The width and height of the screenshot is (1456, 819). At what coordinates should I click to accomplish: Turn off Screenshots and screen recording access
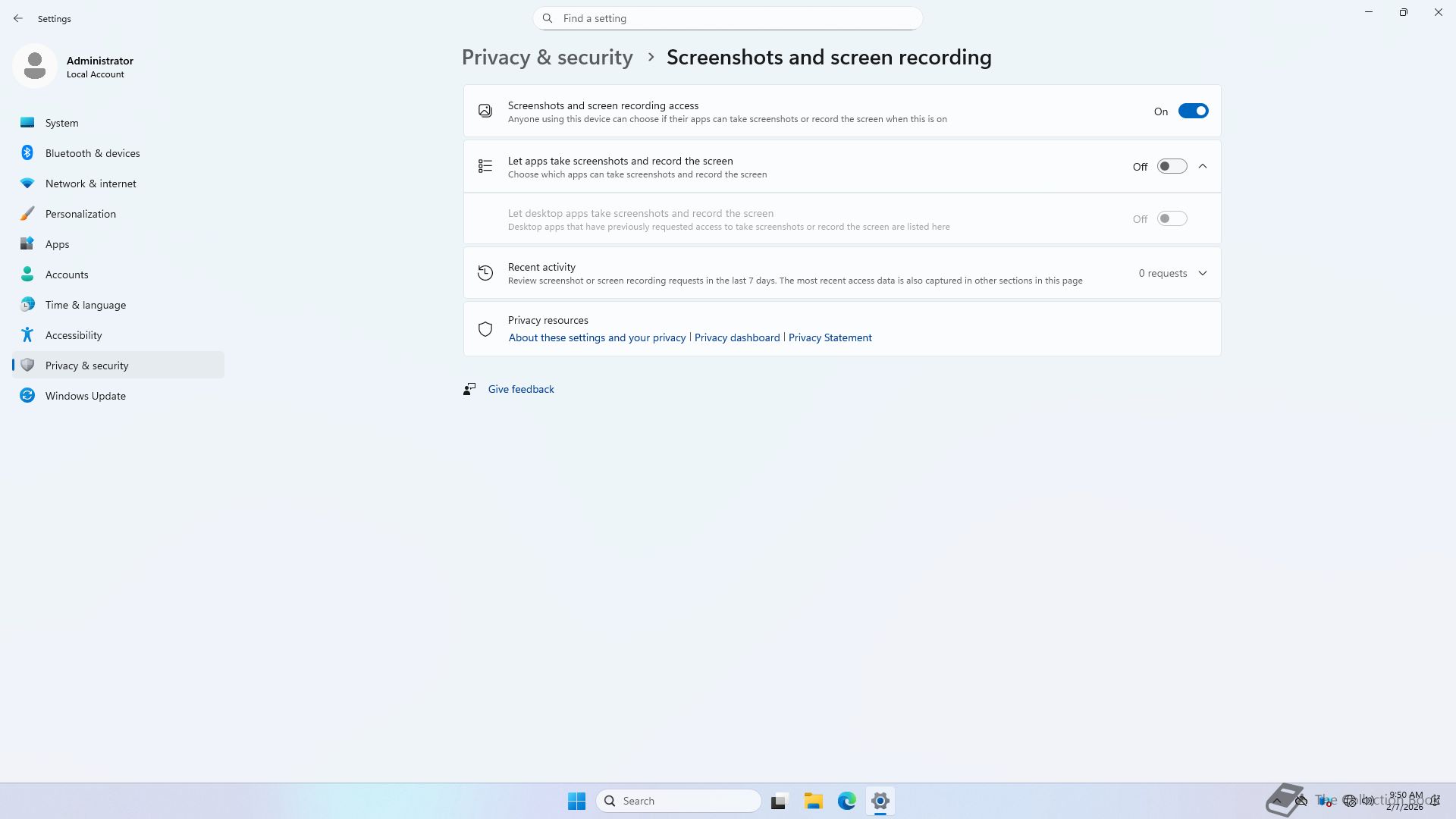1192,111
